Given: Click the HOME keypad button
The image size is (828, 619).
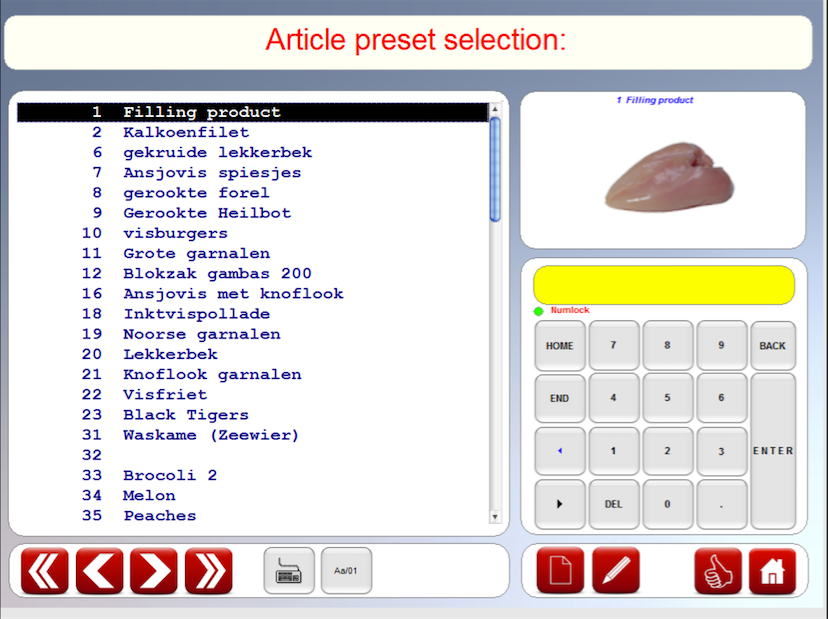Looking at the screenshot, I should click(560, 345).
